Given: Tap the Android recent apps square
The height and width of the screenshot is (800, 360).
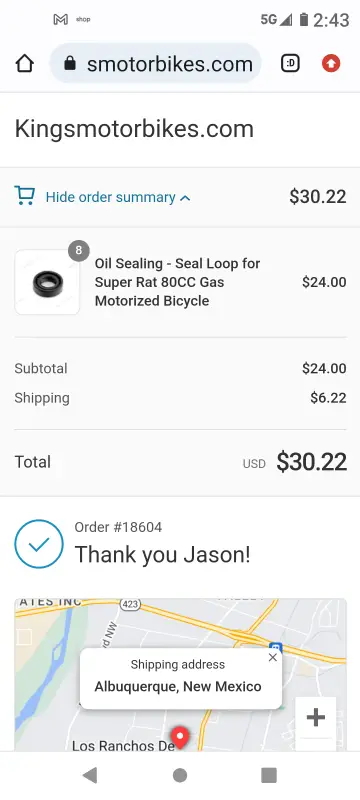Looking at the screenshot, I should point(269,775).
